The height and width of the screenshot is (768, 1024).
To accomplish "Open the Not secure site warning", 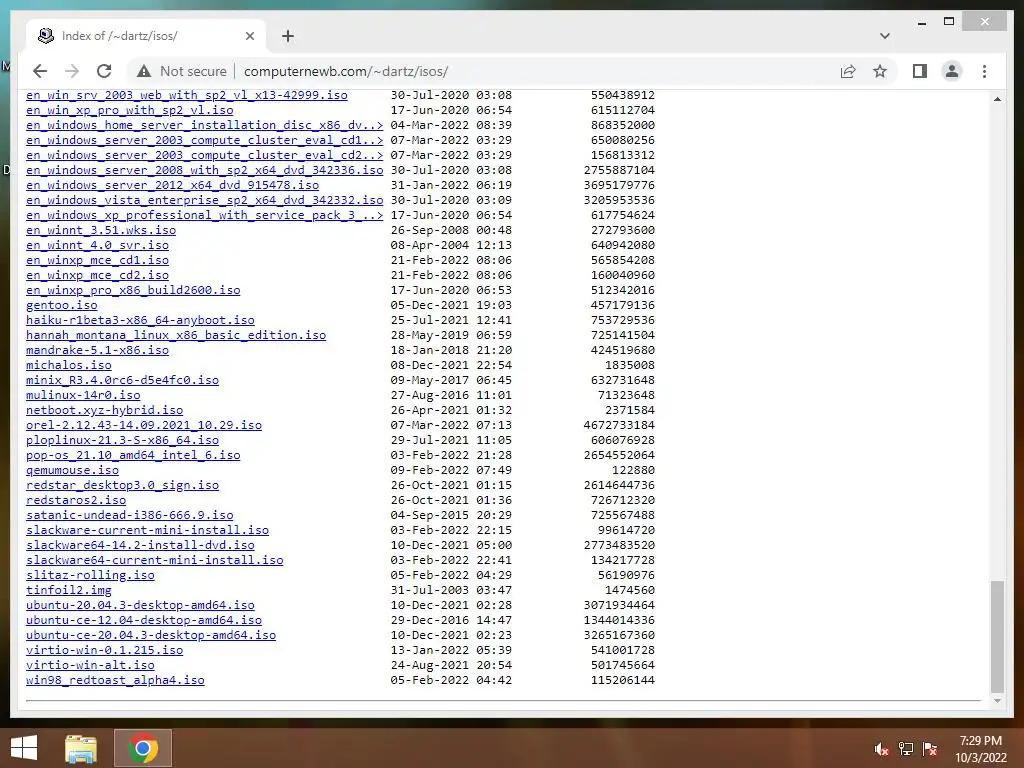I will click(x=182, y=71).
